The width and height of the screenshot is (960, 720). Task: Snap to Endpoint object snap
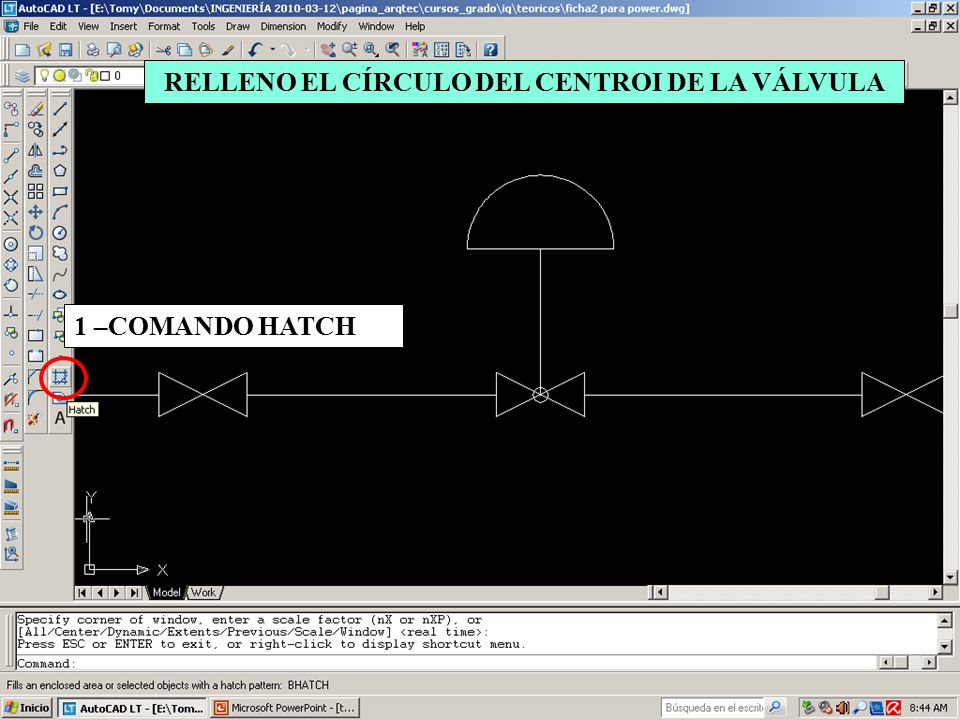11,156
